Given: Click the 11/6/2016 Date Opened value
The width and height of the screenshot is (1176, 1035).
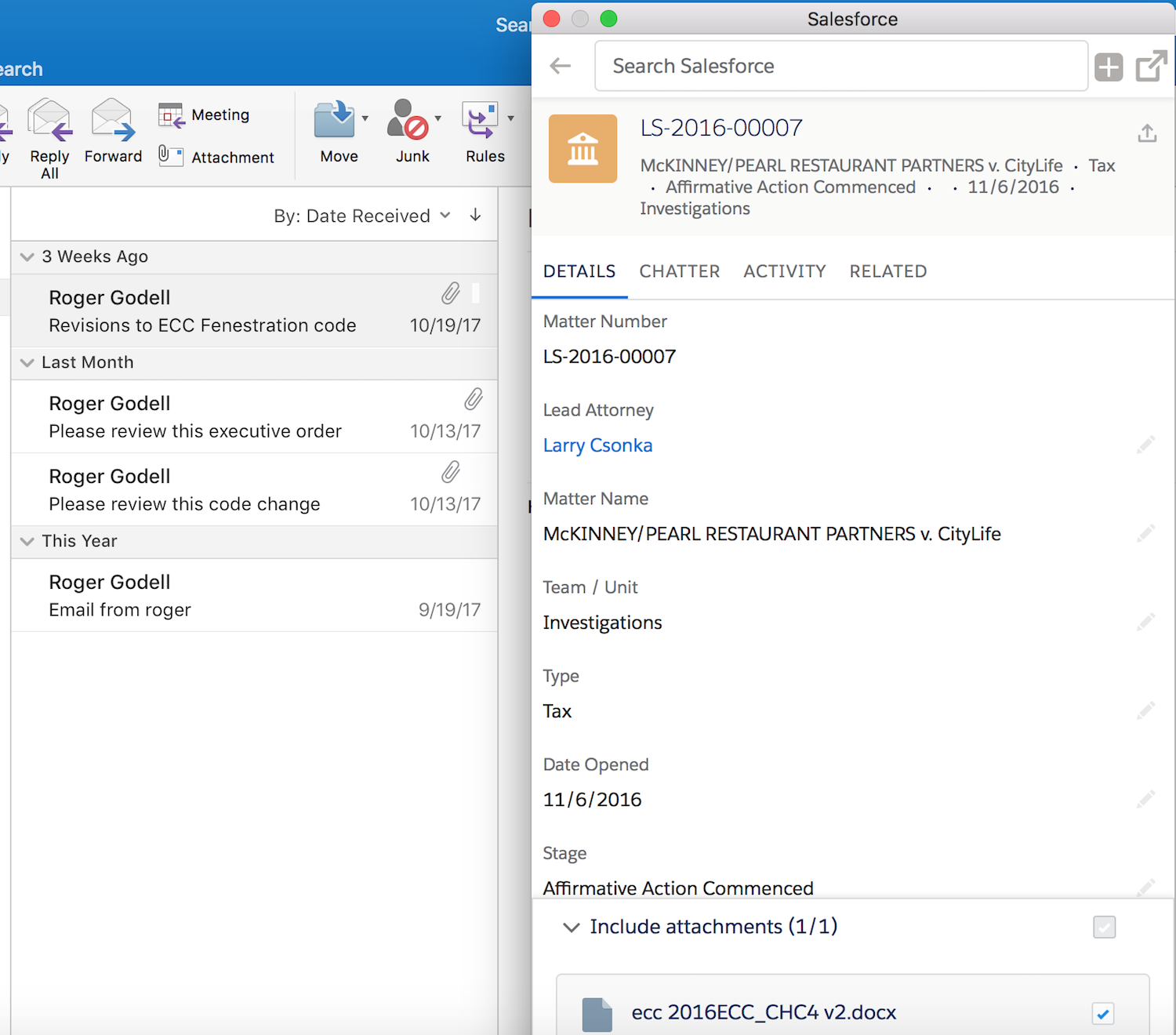Looking at the screenshot, I should 592,800.
